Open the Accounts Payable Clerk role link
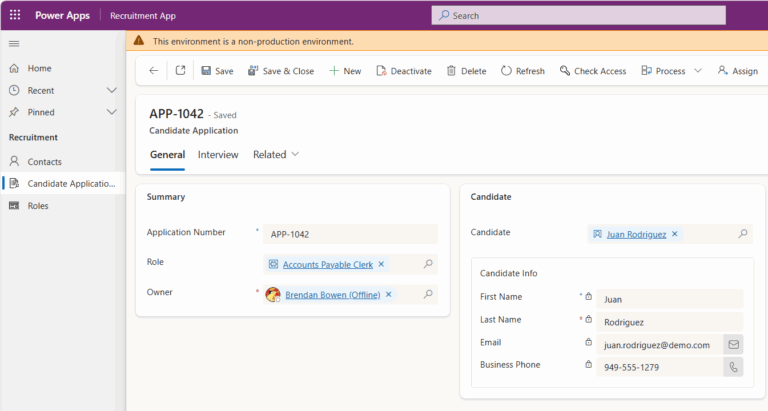This screenshot has width=768, height=411. pyautogui.click(x=328, y=265)
